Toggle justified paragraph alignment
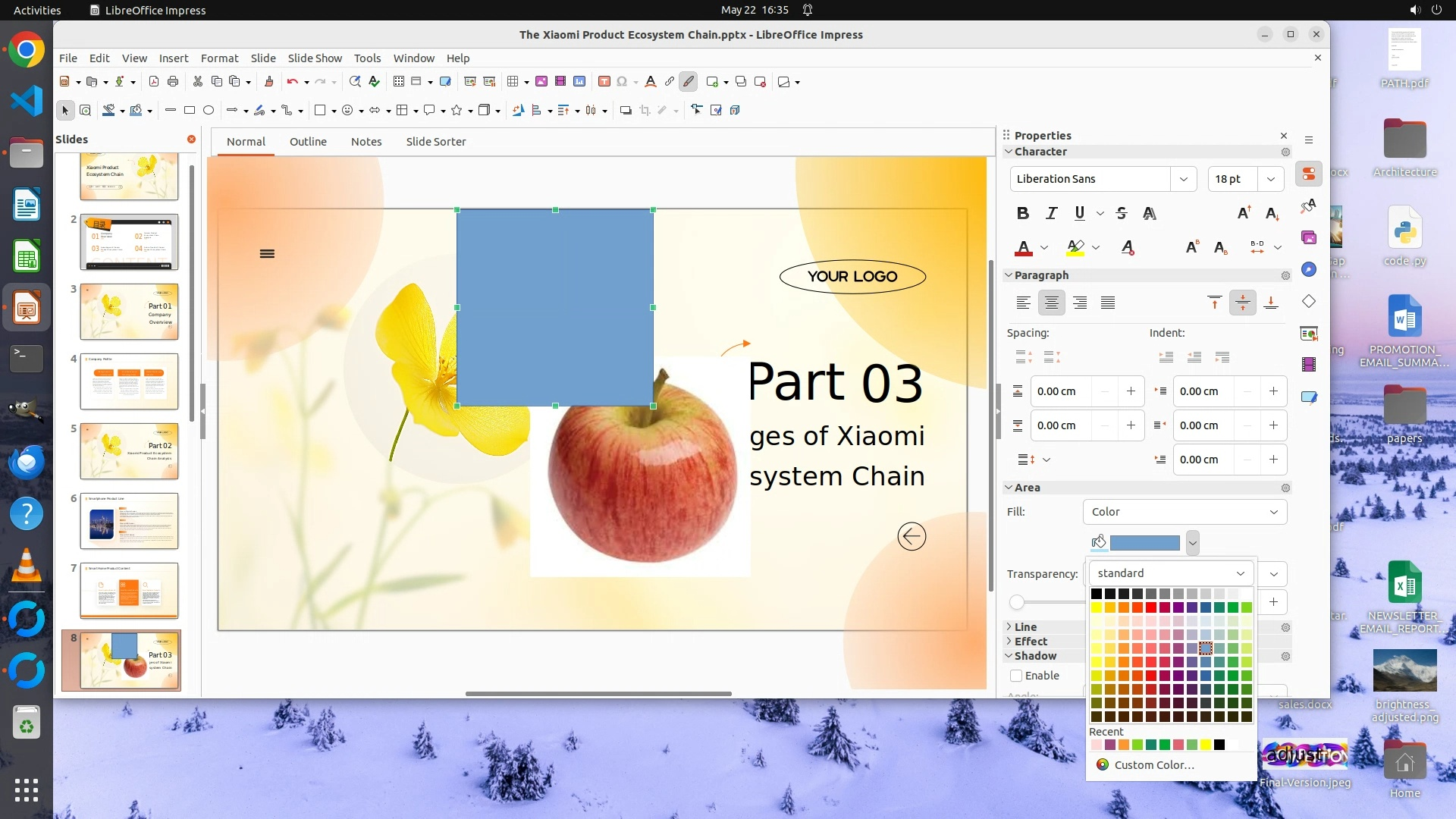This screenshot has width=1456, height=819. (x=1108, y=303)
